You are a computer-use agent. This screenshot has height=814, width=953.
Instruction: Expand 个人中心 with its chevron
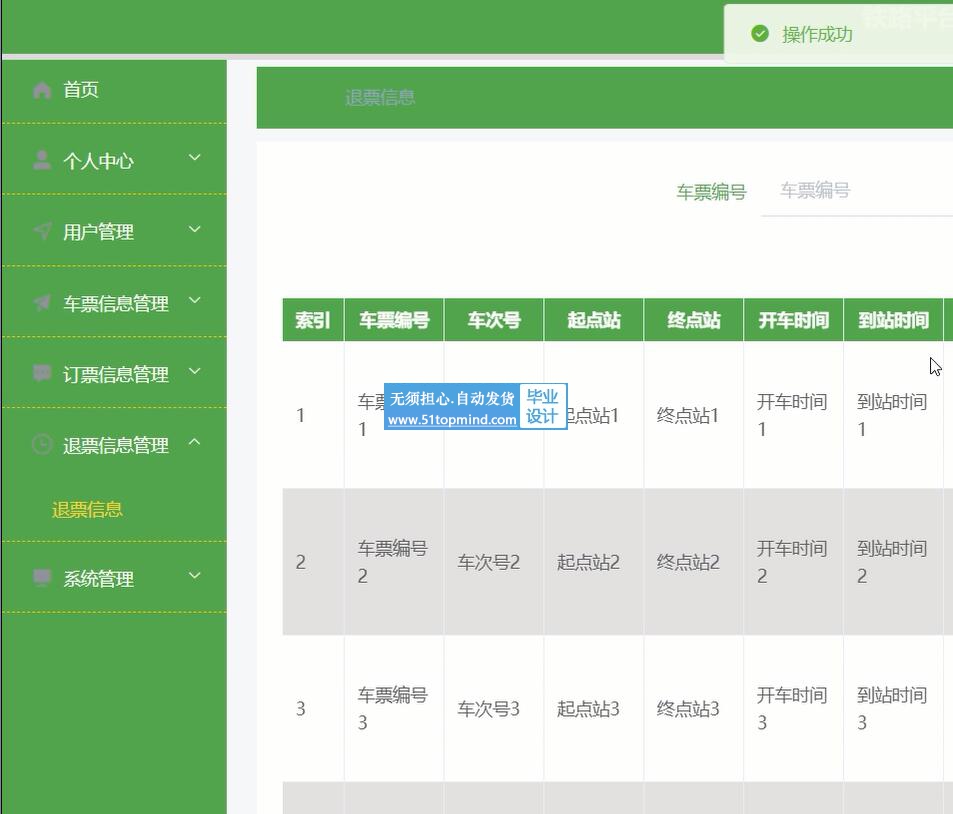point(194,158)
